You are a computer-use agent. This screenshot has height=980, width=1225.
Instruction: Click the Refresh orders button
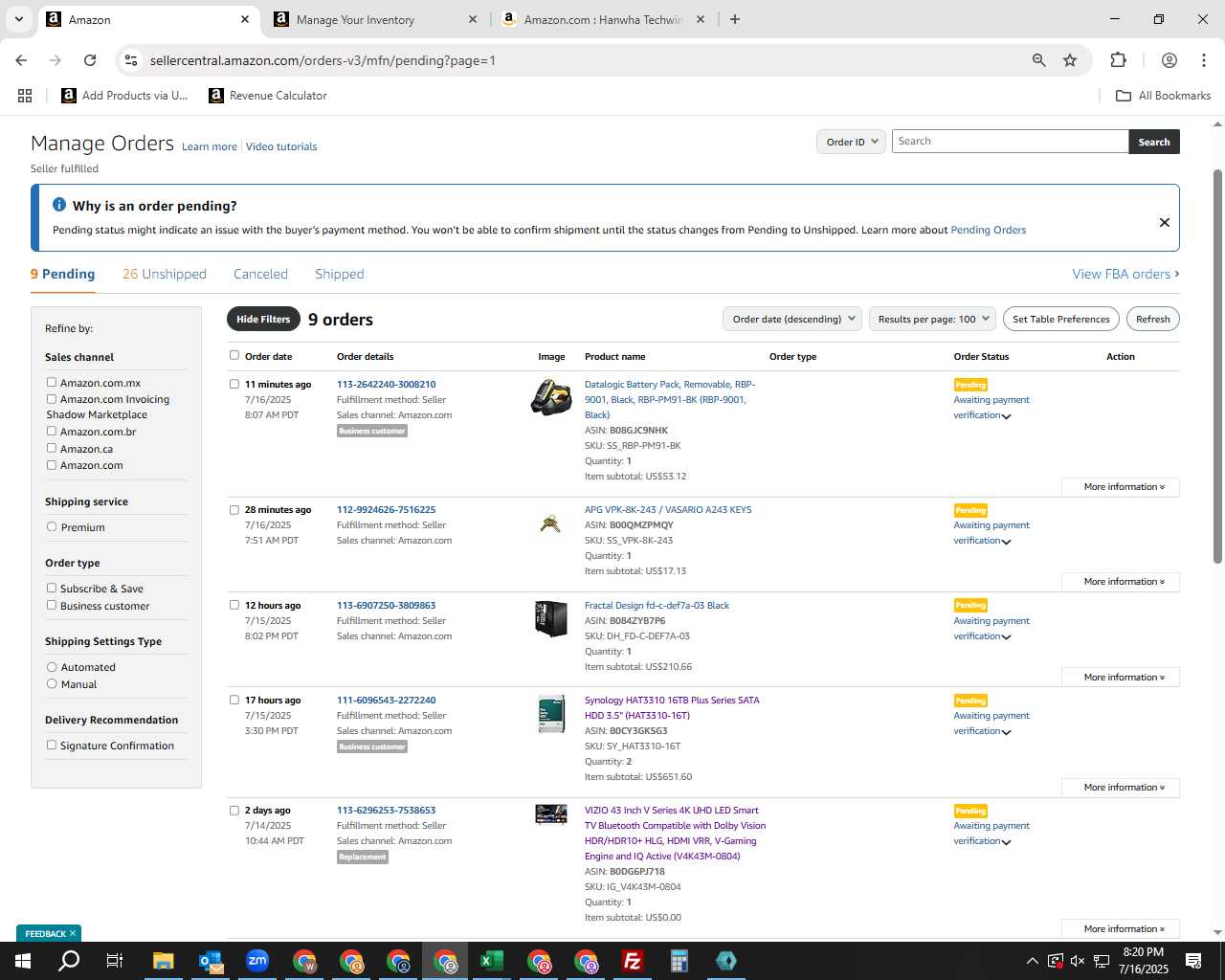coord(1153,319)
